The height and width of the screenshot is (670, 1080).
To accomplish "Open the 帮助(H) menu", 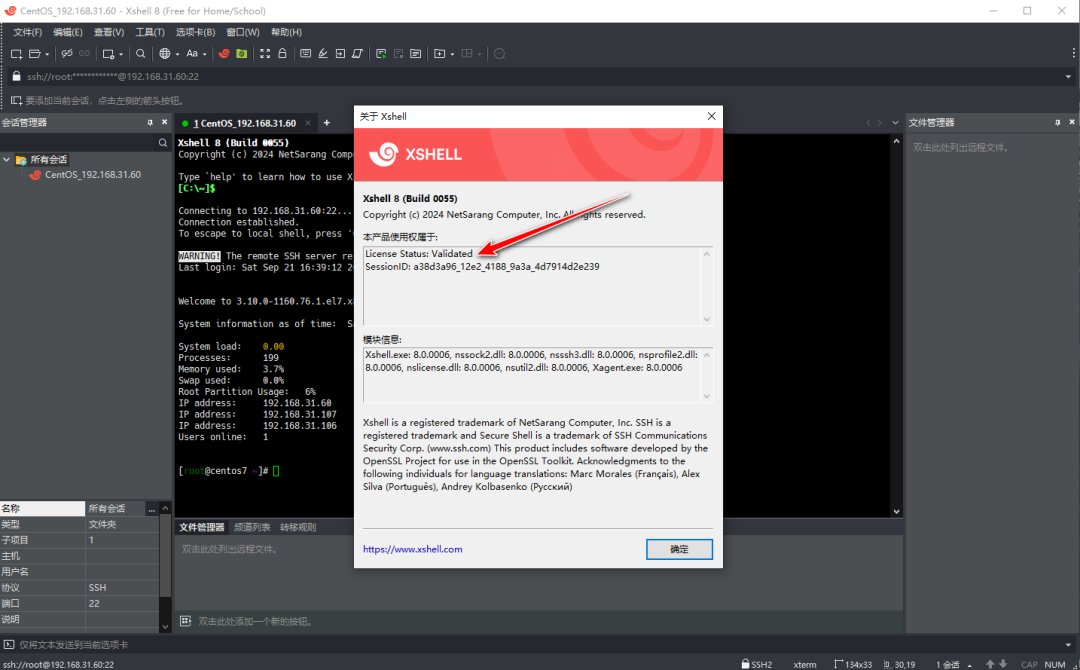I will click(x=286, y=32).
